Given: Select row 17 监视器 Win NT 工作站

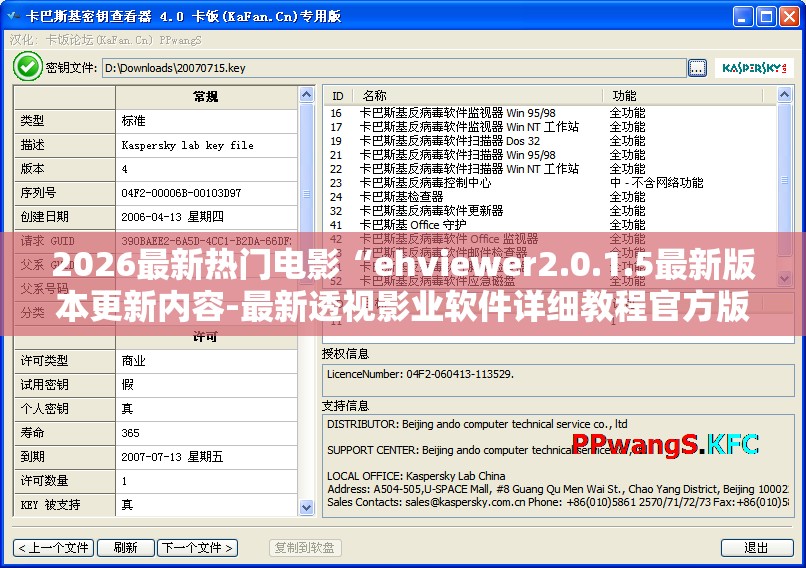Looking at the screenshot, I should (550, 126).
